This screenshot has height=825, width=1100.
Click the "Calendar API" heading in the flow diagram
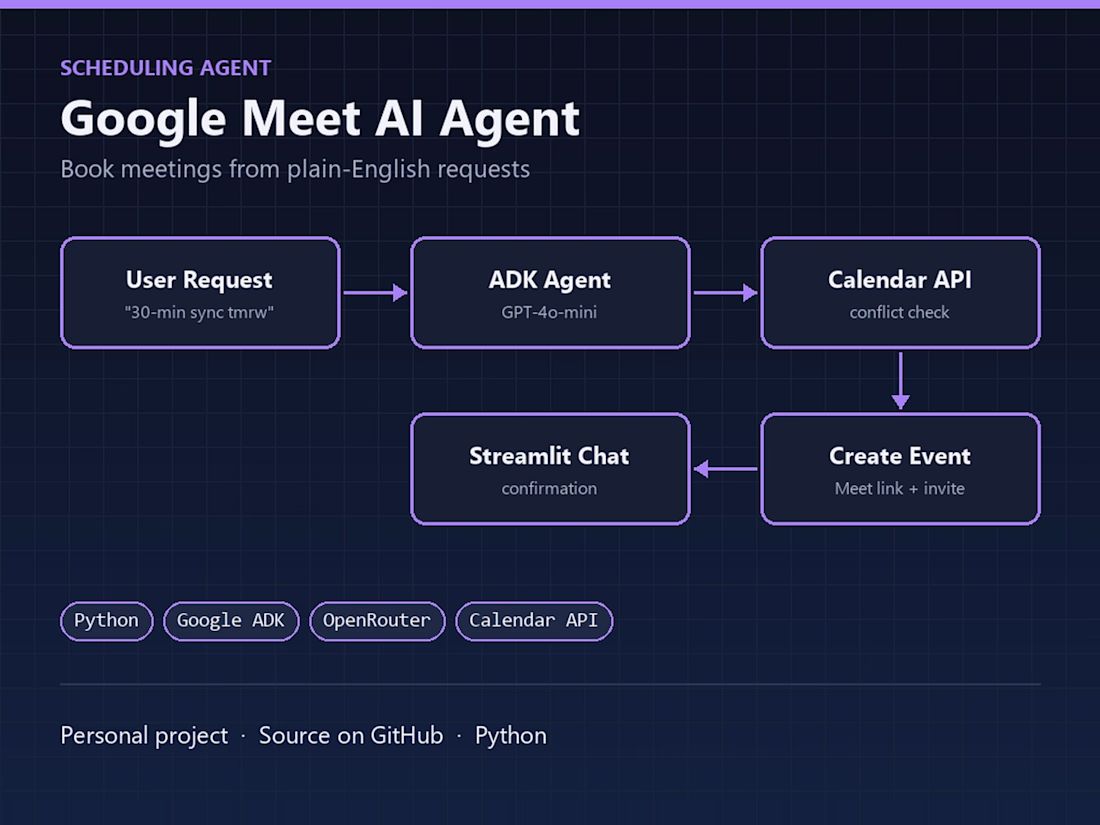pyautogui.click(x=900, y=280)
